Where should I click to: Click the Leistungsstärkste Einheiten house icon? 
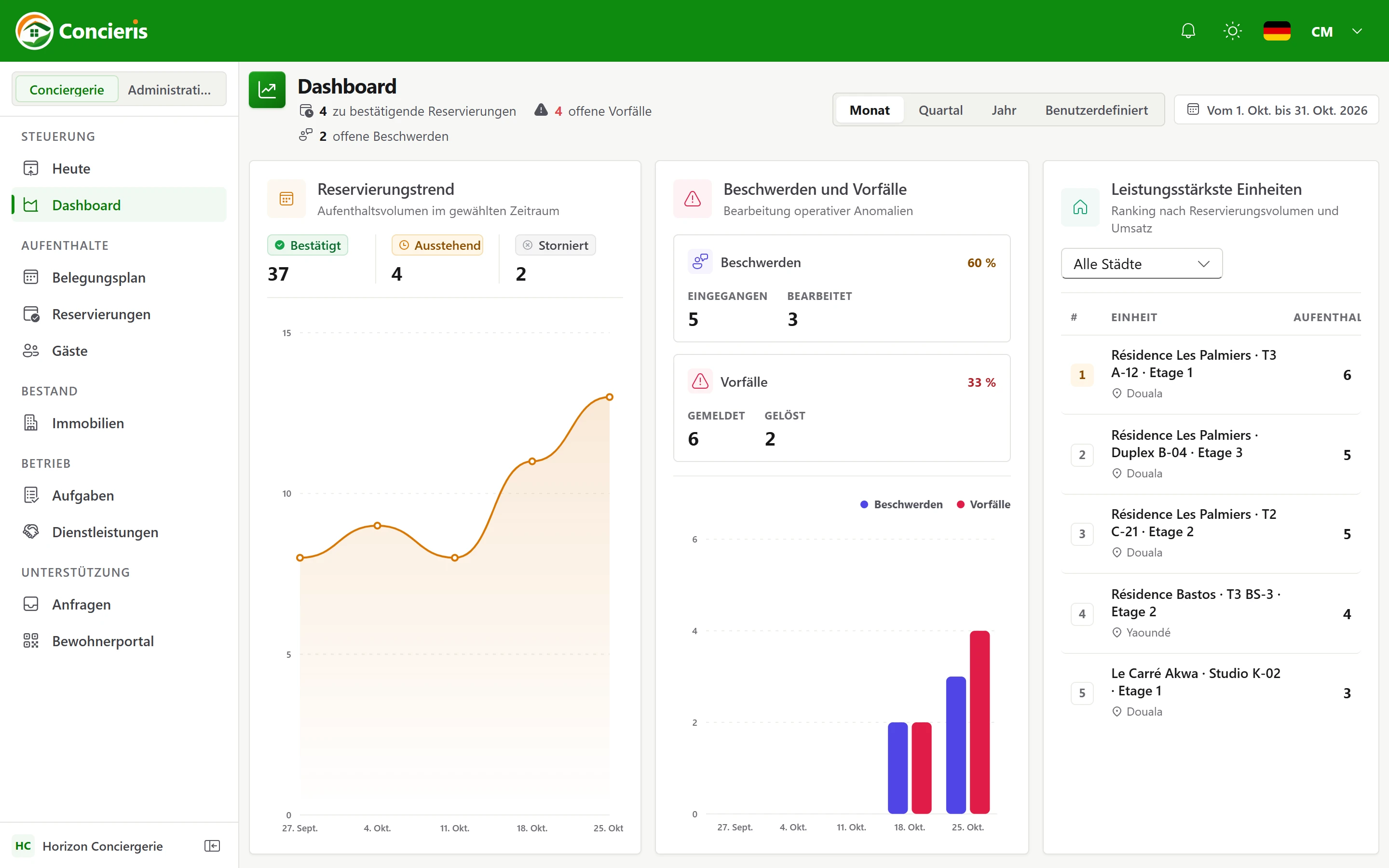tap(1080, 207)
